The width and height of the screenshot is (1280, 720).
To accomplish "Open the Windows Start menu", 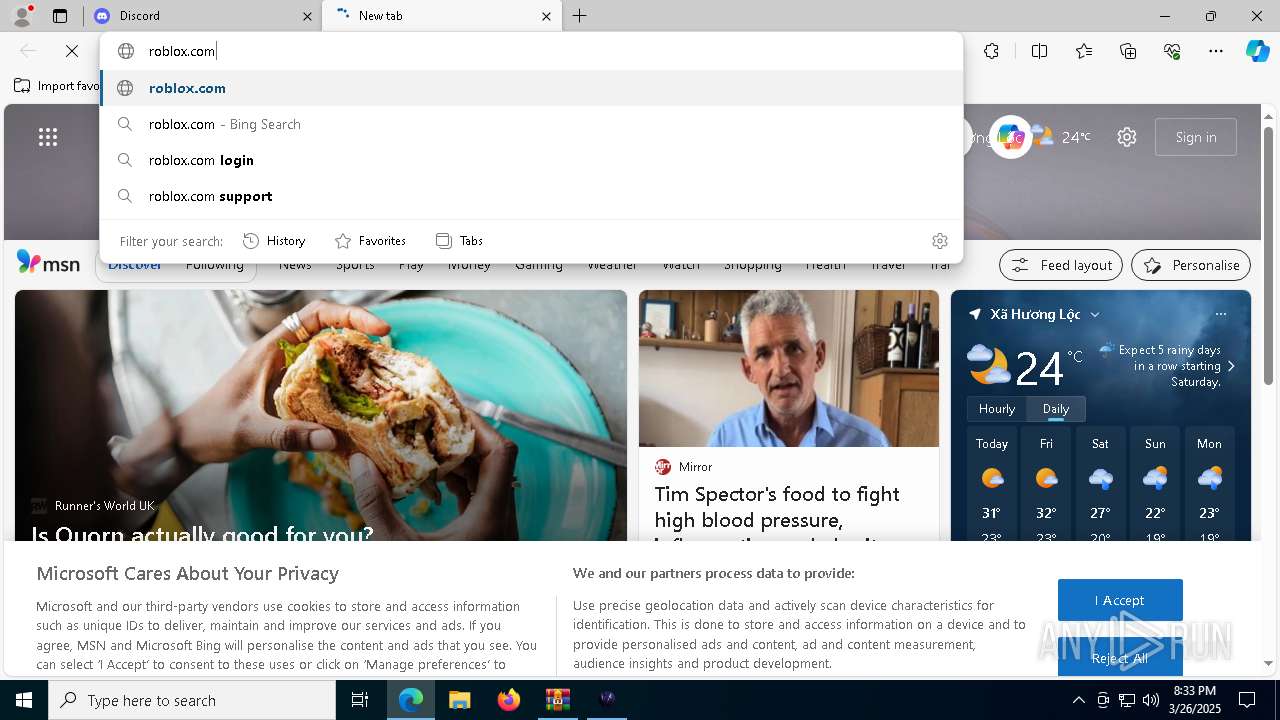I will click(x=24, y=700).
